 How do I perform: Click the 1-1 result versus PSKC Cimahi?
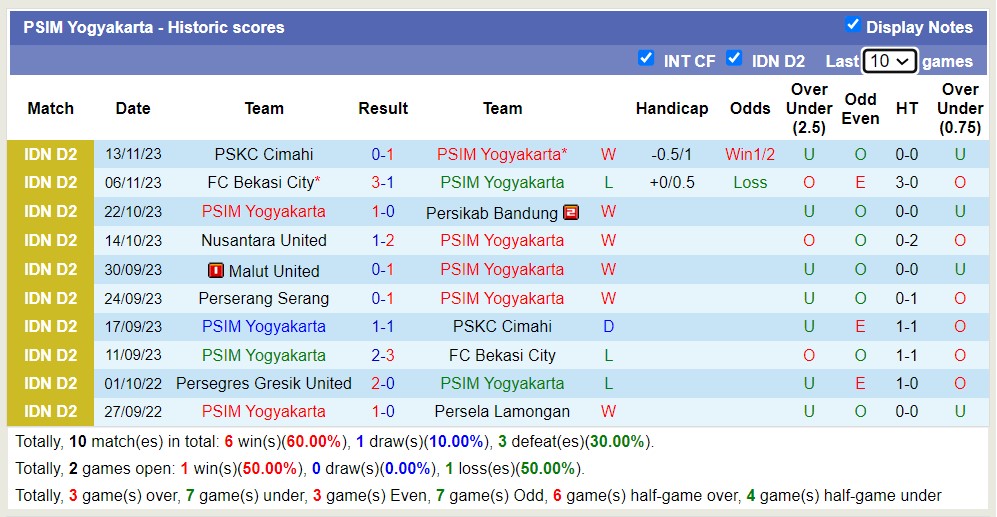(x=383, y=326)
